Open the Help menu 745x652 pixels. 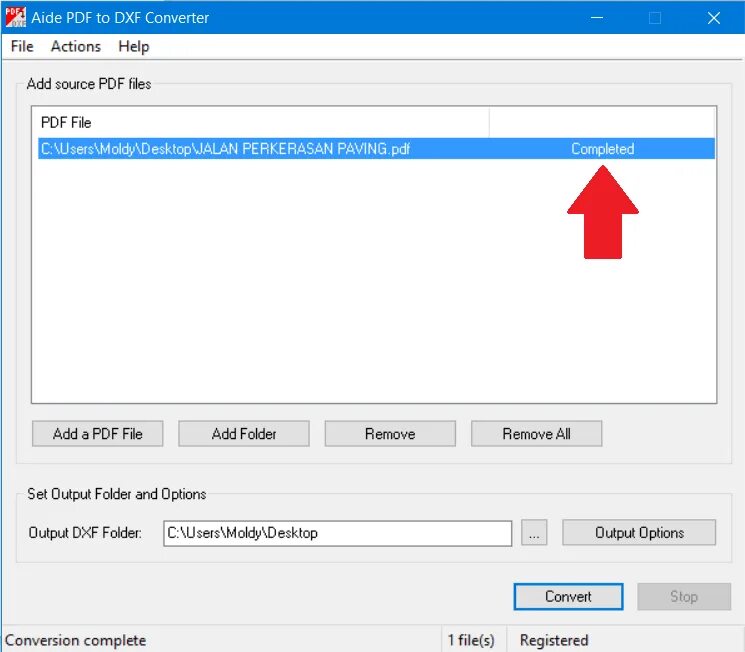tap(134, 47)
